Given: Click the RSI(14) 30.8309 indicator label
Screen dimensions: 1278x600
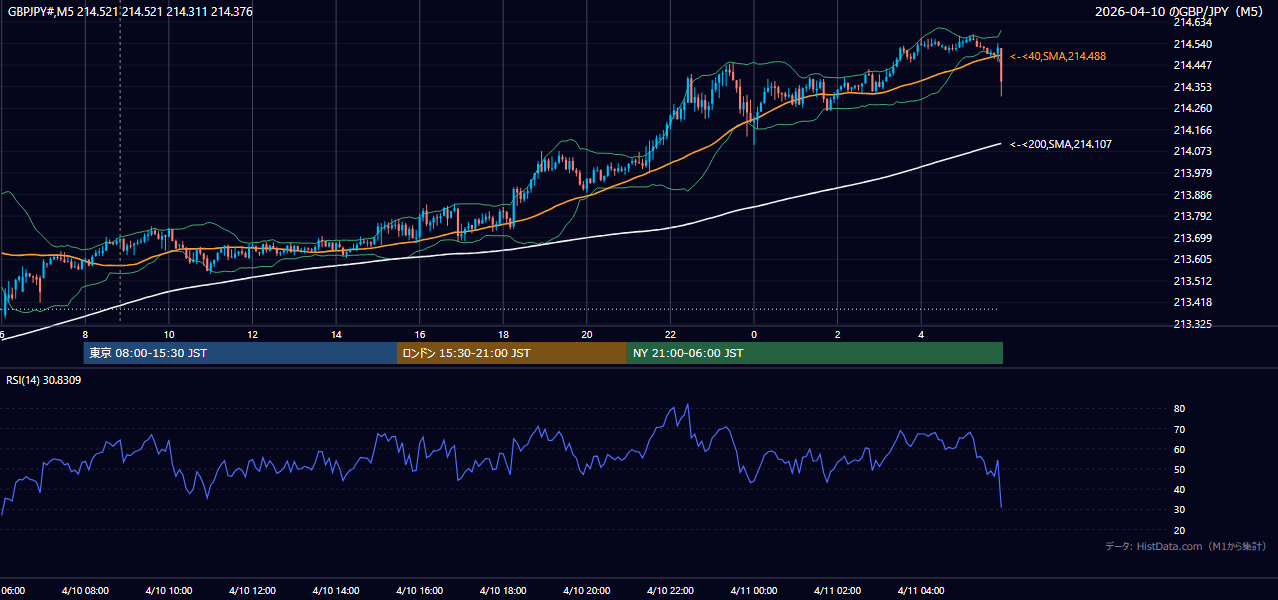Looking at the screenshot, I should point(44,380).
